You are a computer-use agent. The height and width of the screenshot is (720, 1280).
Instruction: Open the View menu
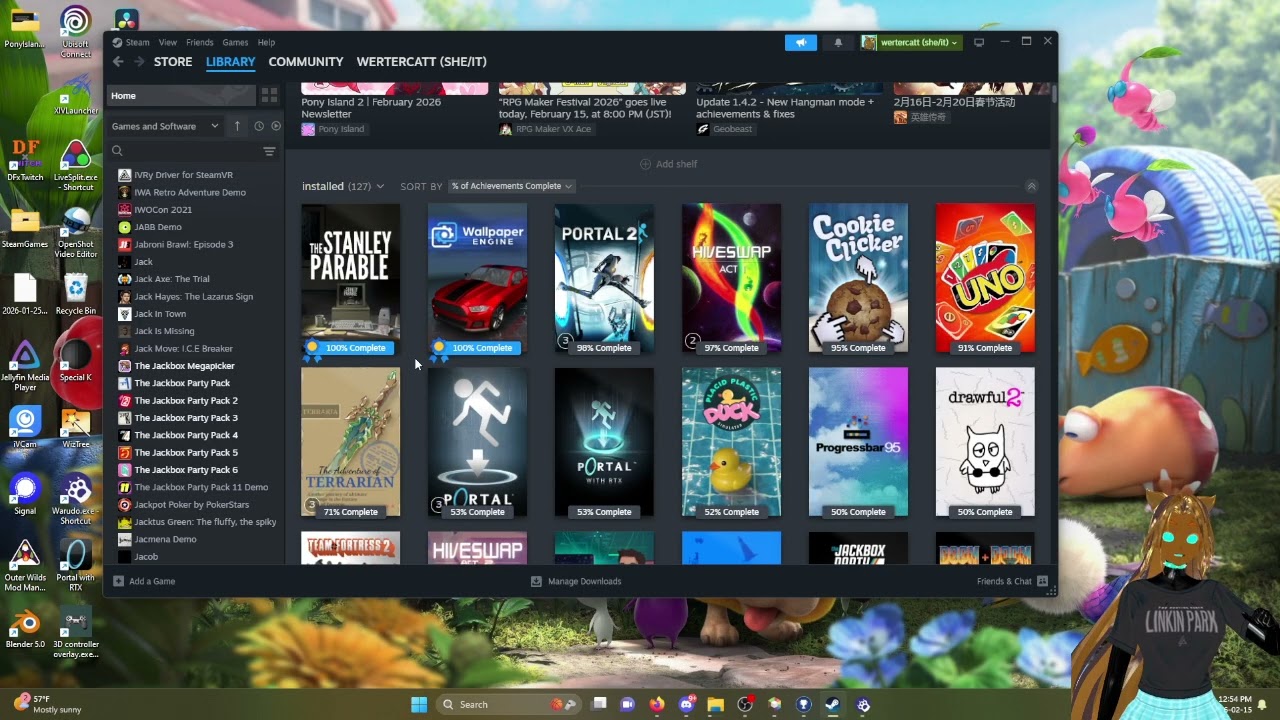tap(167, 42)
